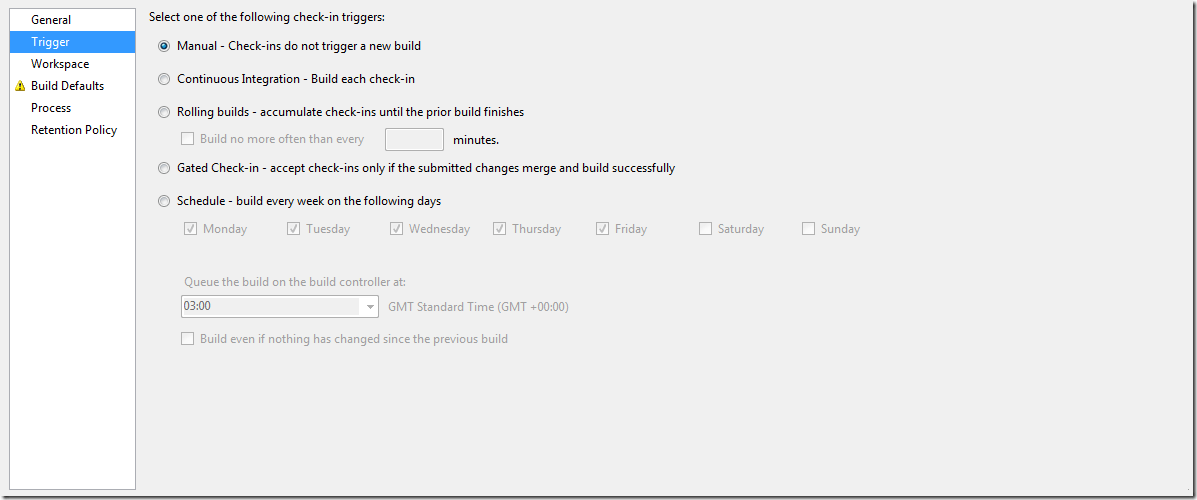Image resolution: width=1197 pixels, height=500 pixels.
Task: Select the Manual trigger radio button
Action: pyautogui.click(x=164, y=46)
